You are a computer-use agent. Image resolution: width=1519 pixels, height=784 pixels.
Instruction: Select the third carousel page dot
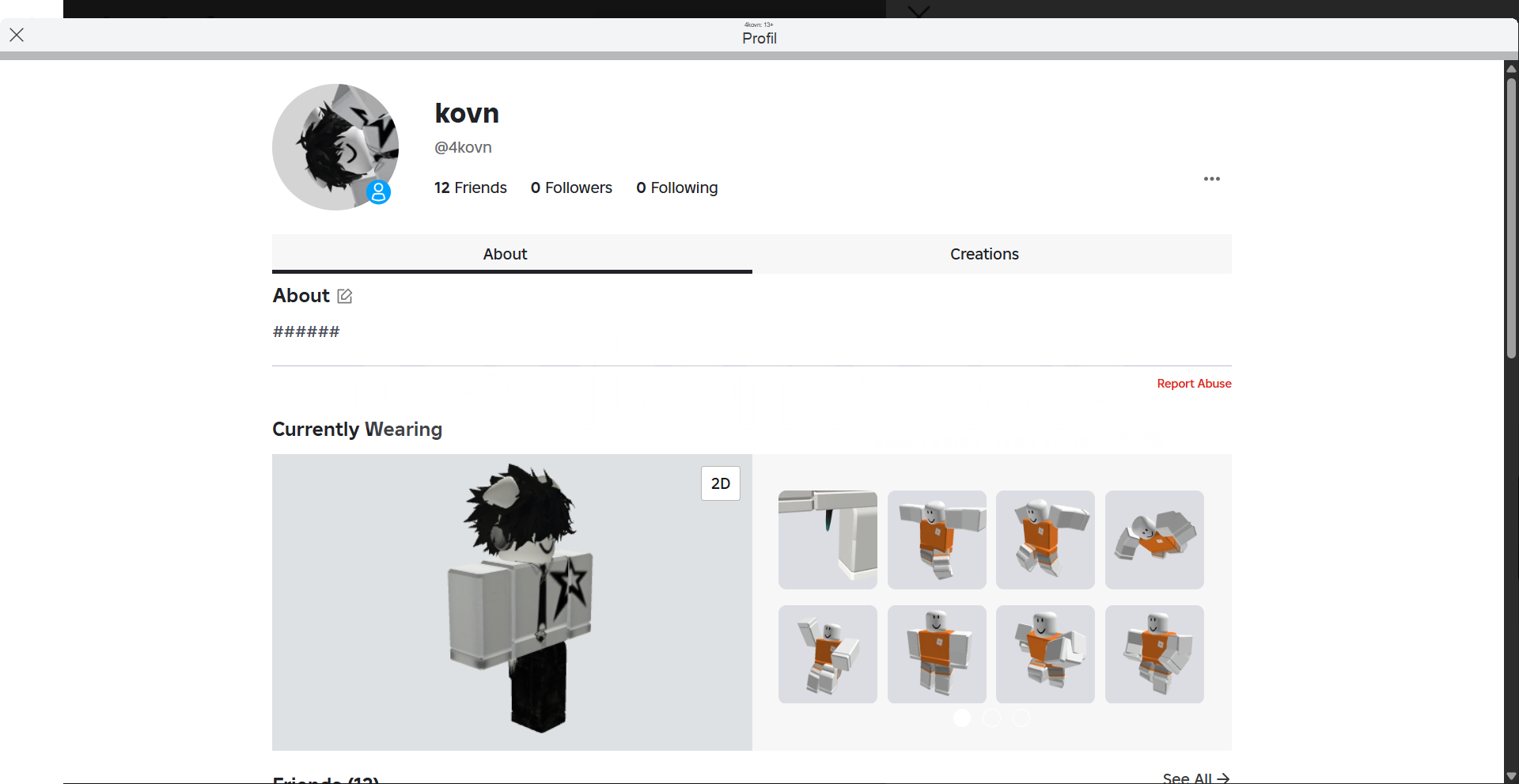point(1021,718)
